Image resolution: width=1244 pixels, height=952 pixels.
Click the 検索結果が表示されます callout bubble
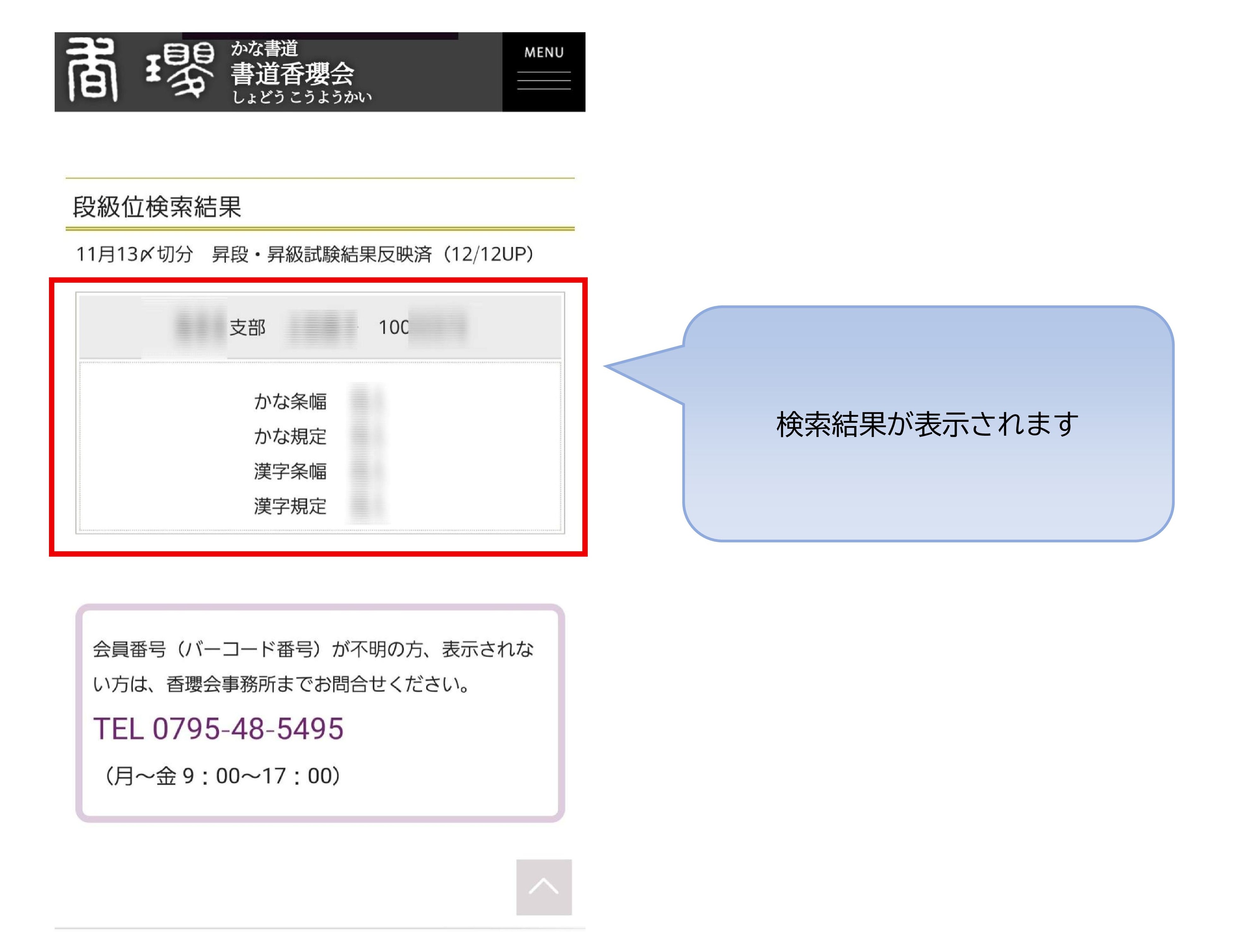[927, 424]
